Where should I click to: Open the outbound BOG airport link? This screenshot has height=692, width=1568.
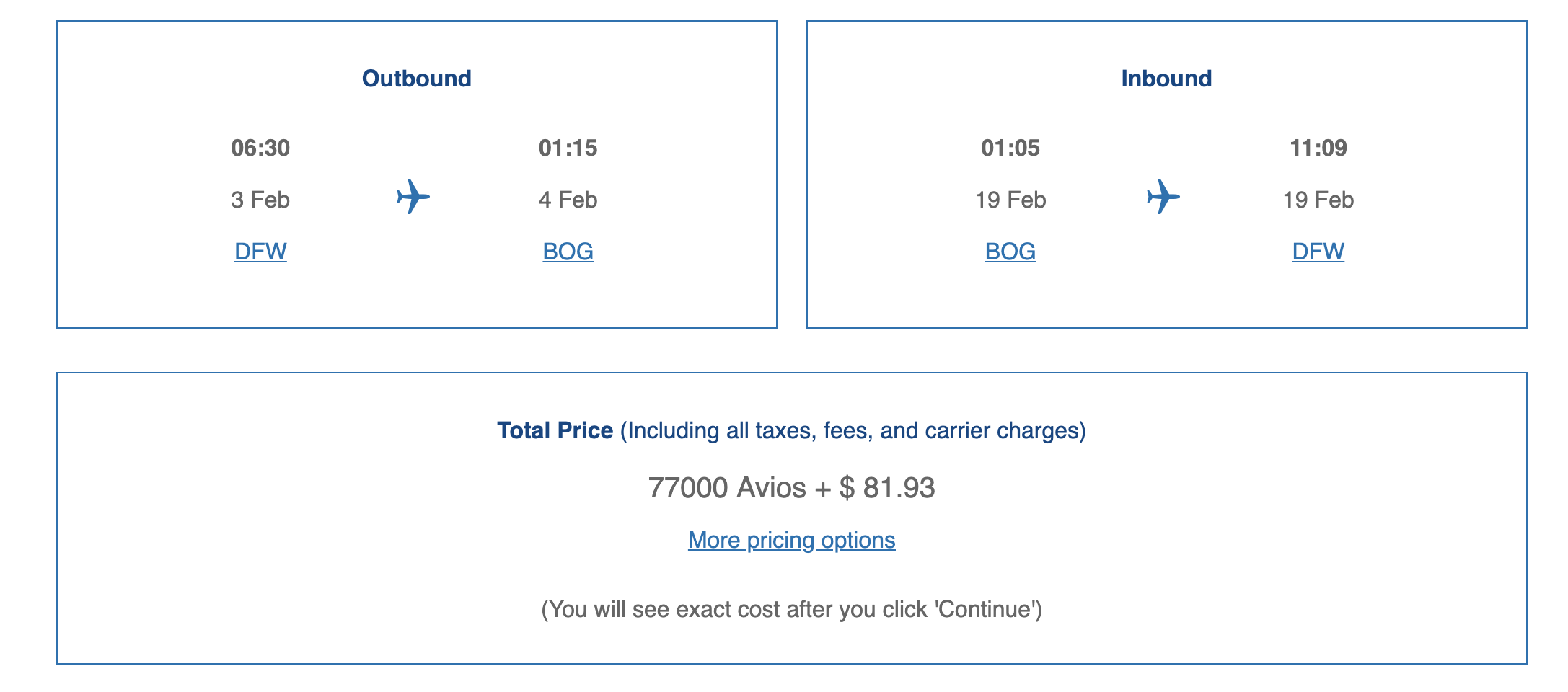[x=568, y=252]
